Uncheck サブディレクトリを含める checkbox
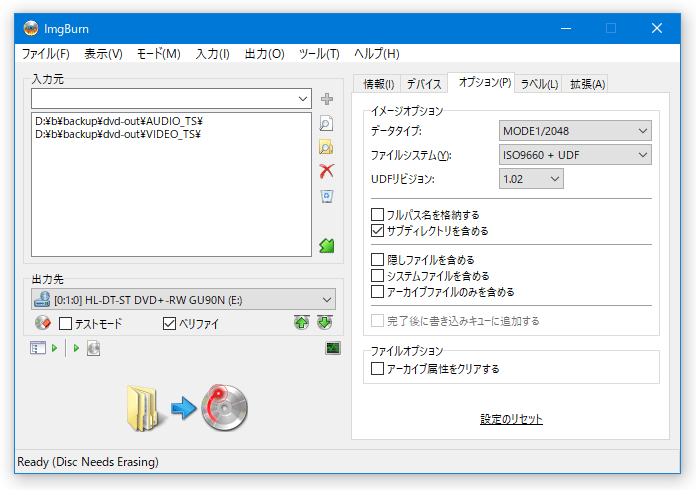Screen dimensions: 696x490 [377, 231]
